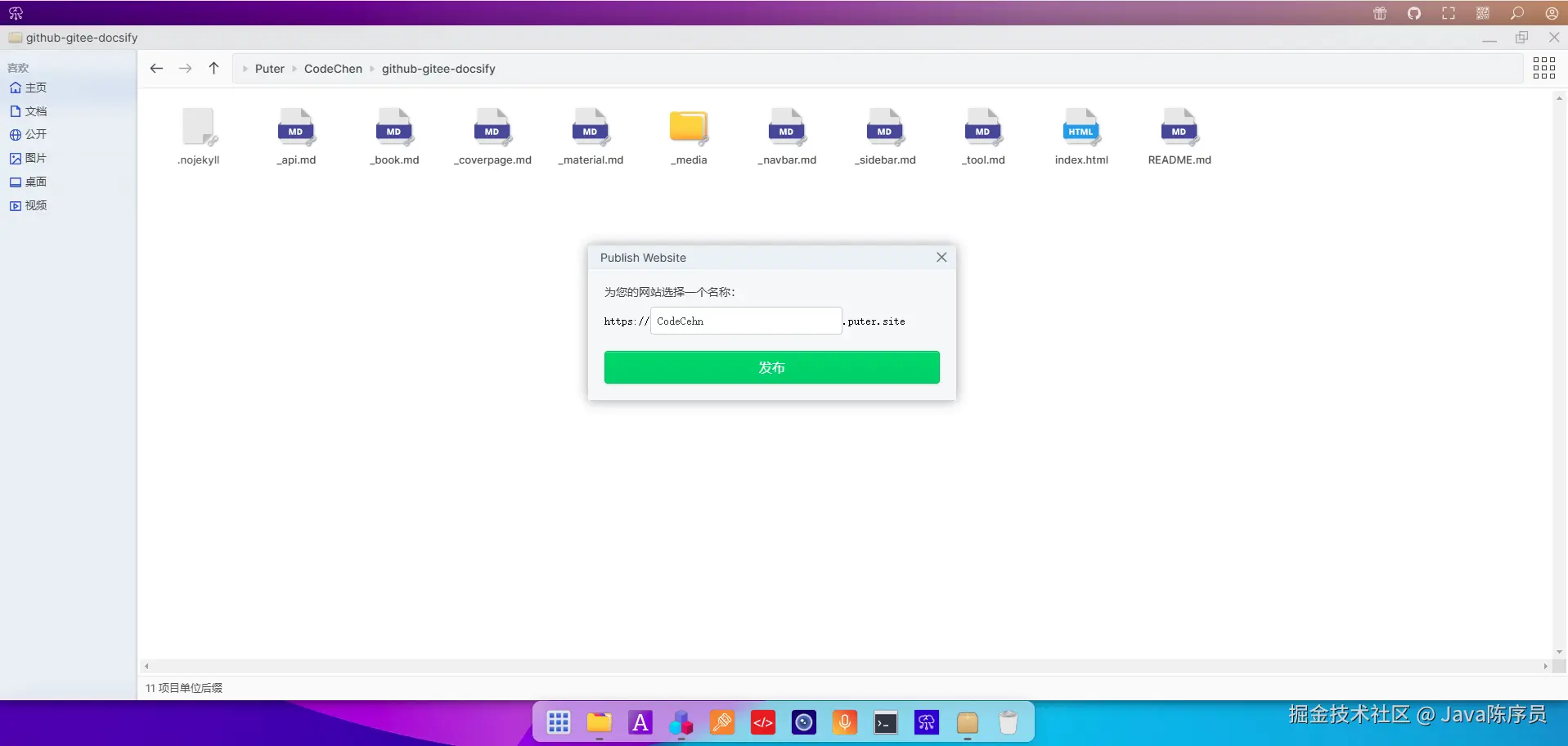Select the _coverpage.md file

[492, 137]
